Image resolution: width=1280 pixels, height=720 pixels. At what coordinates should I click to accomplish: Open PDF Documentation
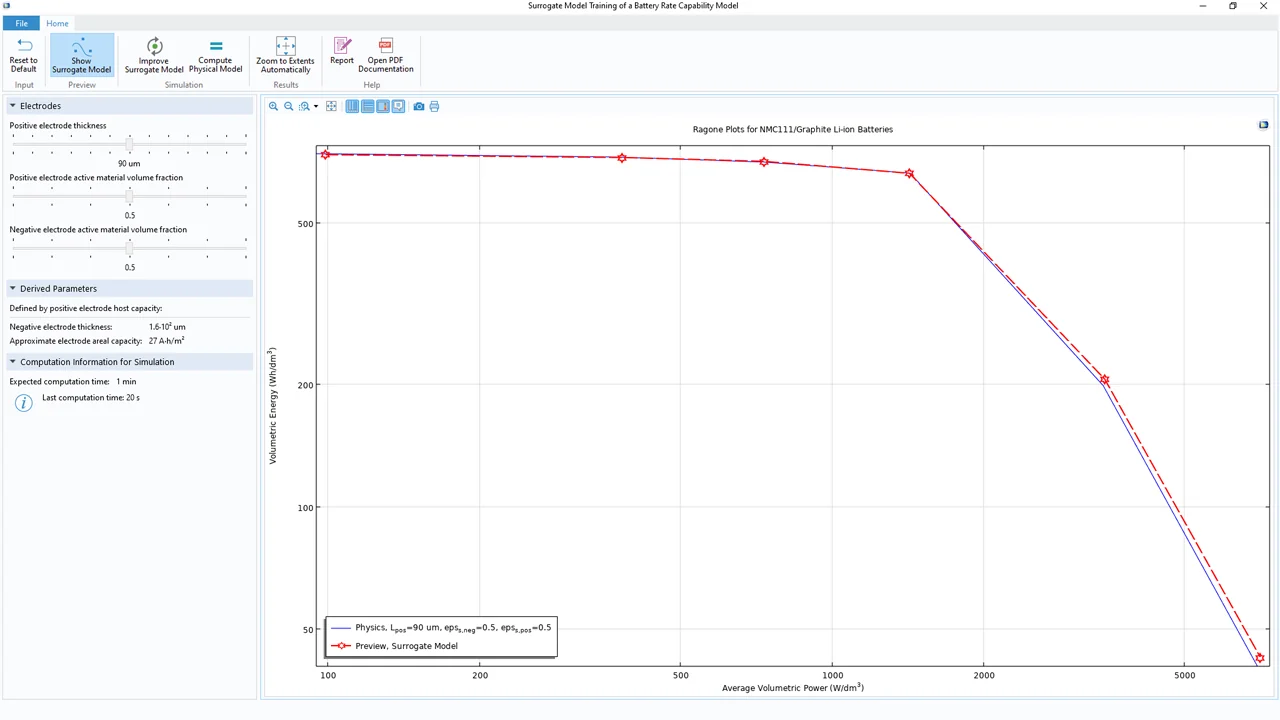click(385, 55)
